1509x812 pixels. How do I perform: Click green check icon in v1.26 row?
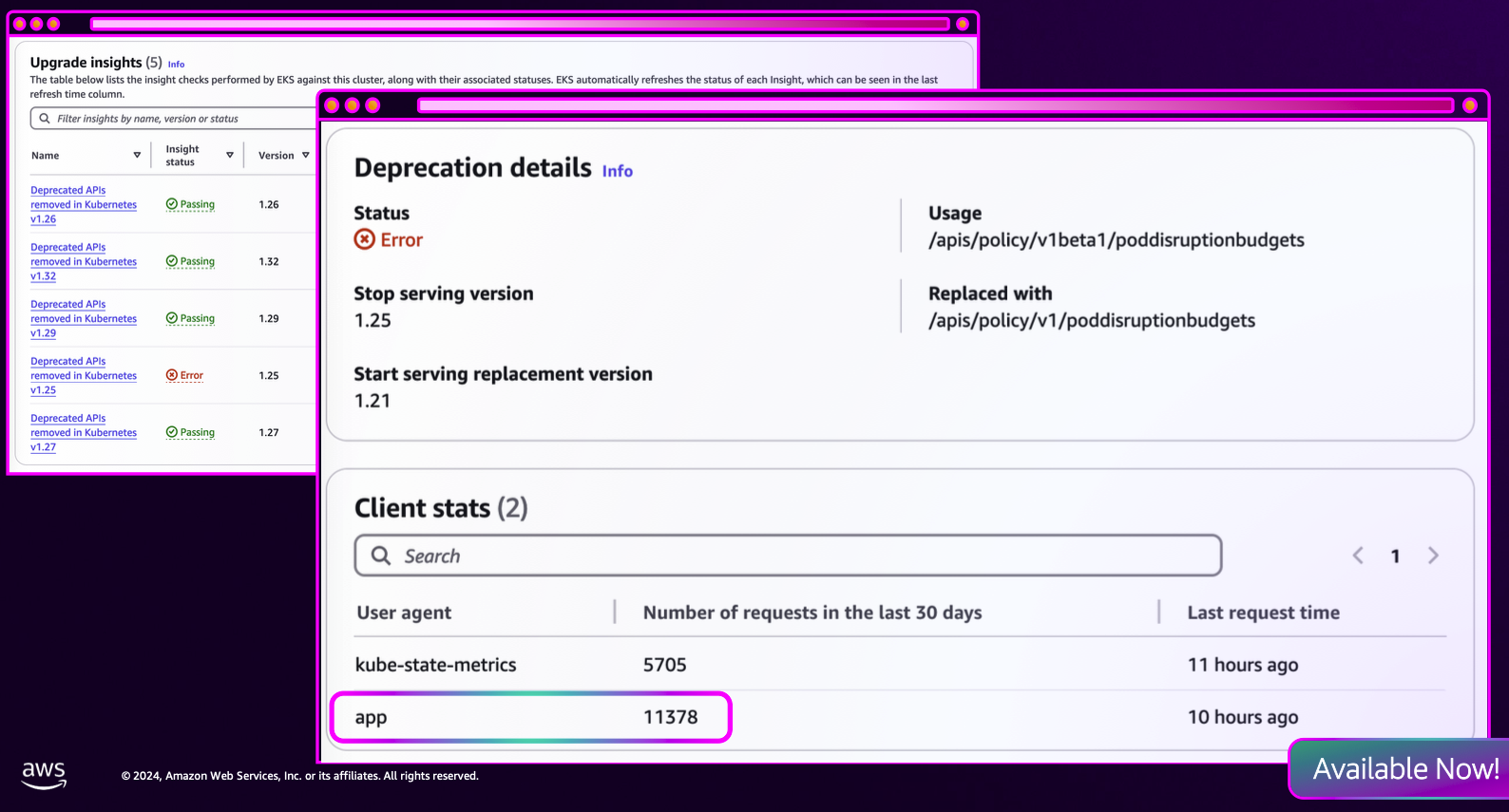[x=172, y=204]
